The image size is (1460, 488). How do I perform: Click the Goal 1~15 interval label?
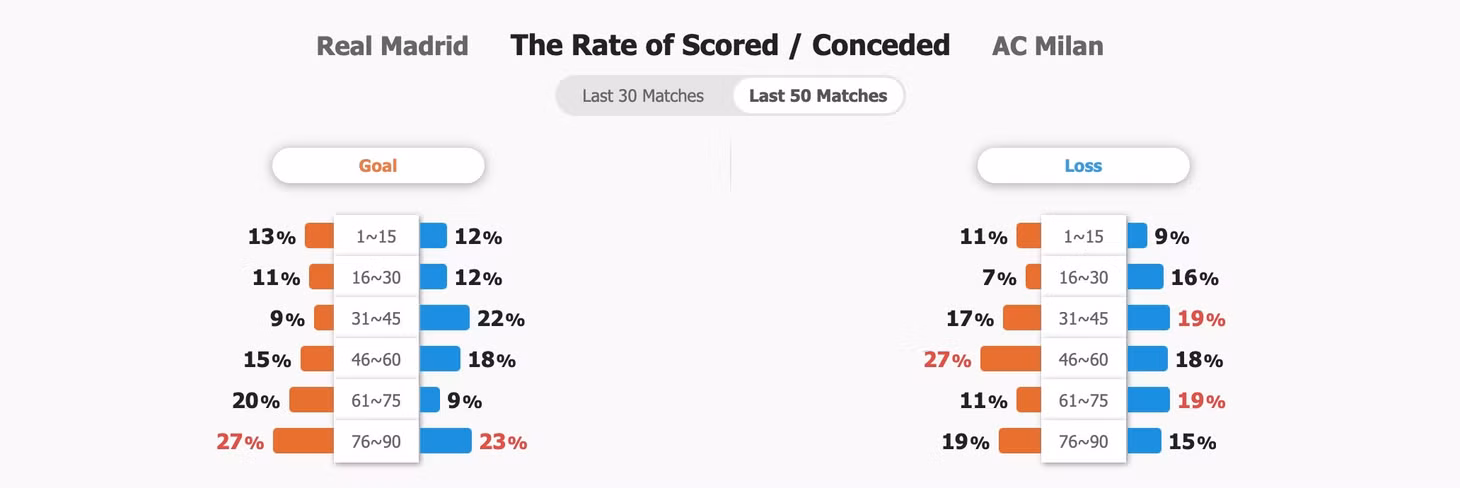pyautogui.click(x=376, y=236)
